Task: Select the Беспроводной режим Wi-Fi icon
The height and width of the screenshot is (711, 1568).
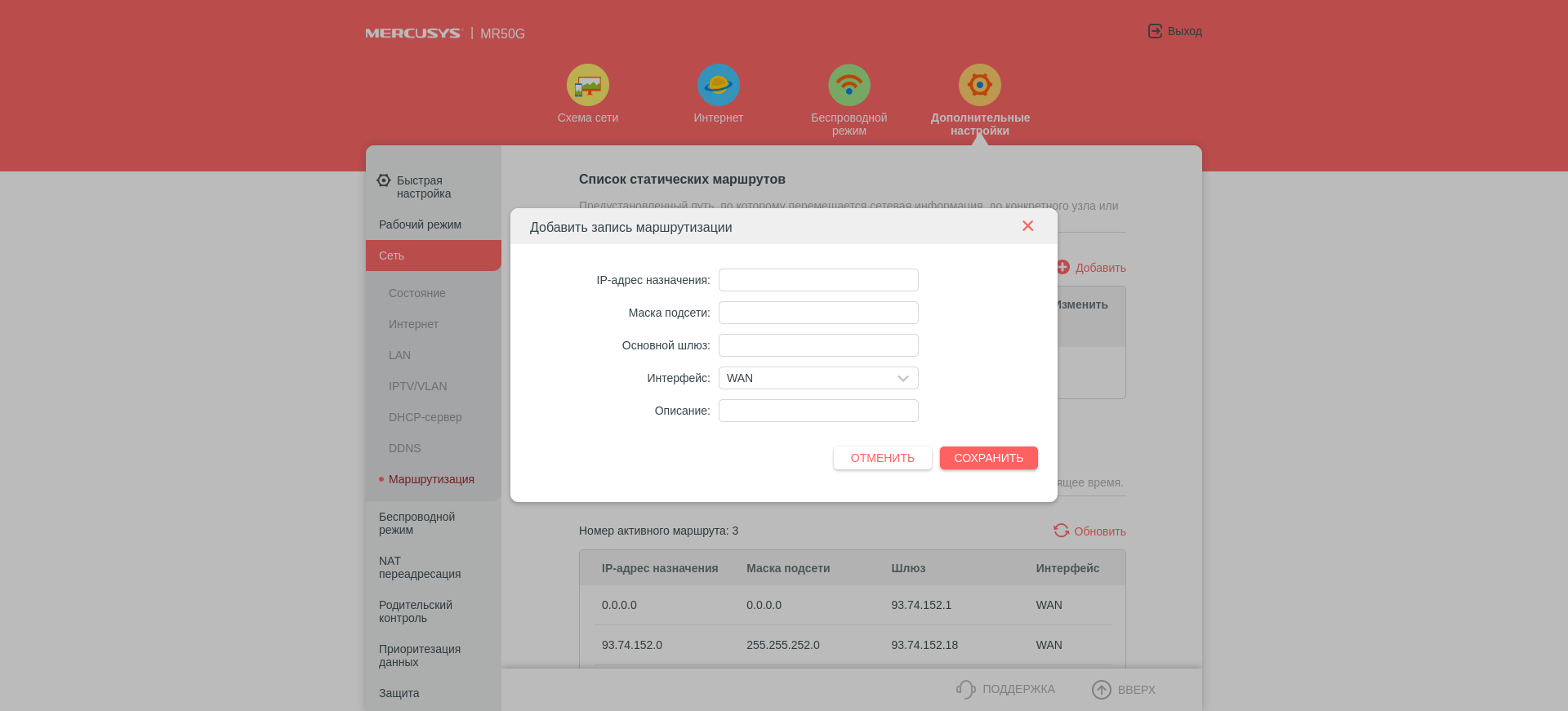Action: point(849,85)
